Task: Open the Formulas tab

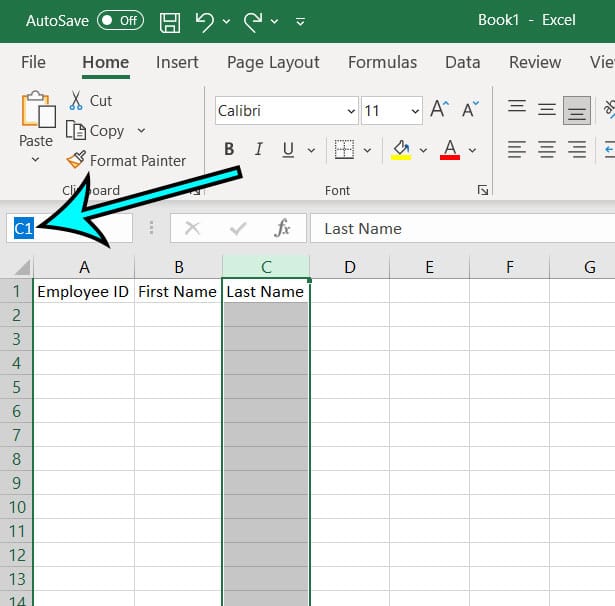Action: (382, 62)
